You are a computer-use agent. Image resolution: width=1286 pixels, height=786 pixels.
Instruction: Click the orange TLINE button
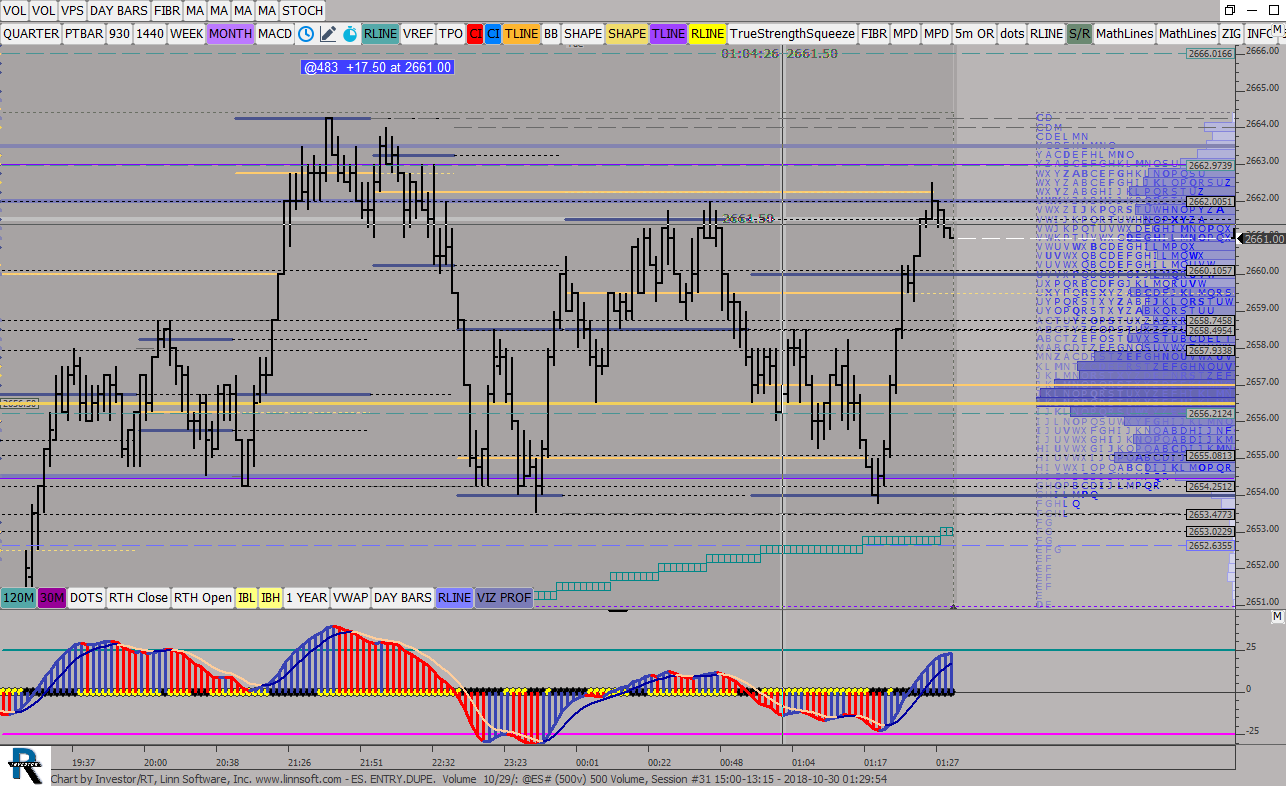[521, 33]
